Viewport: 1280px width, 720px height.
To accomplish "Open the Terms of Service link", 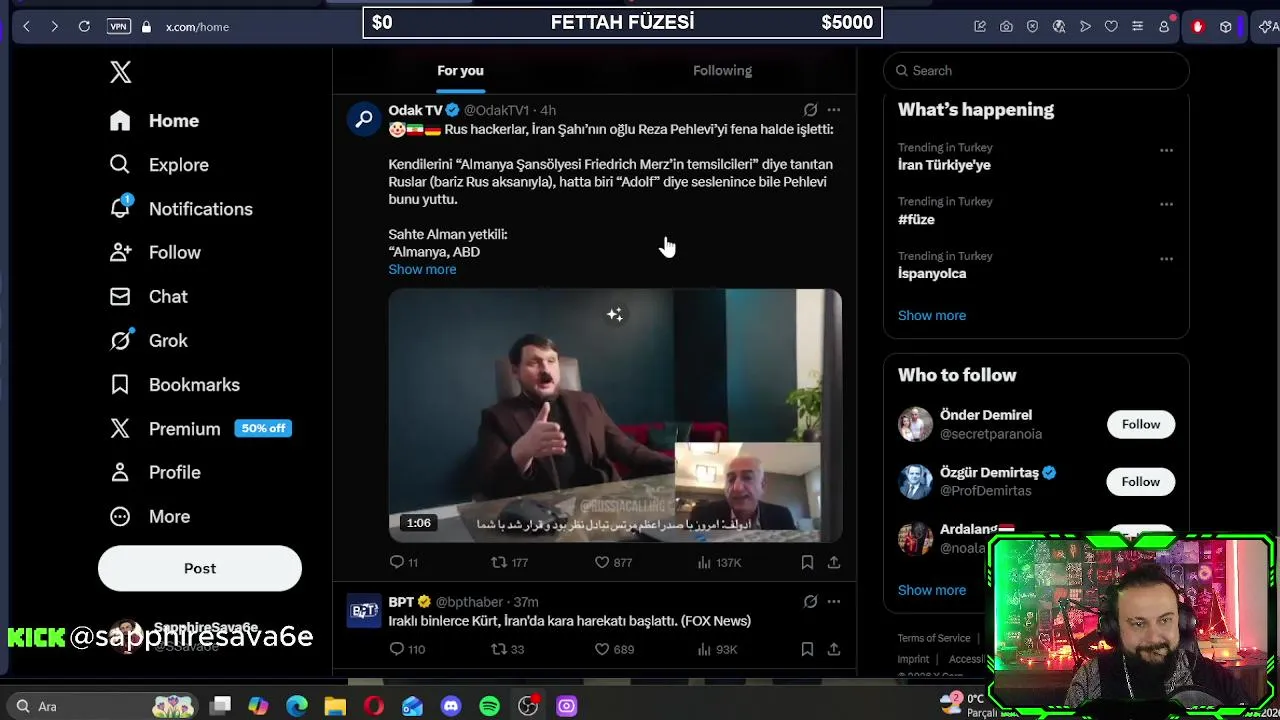I will point(934,638).
